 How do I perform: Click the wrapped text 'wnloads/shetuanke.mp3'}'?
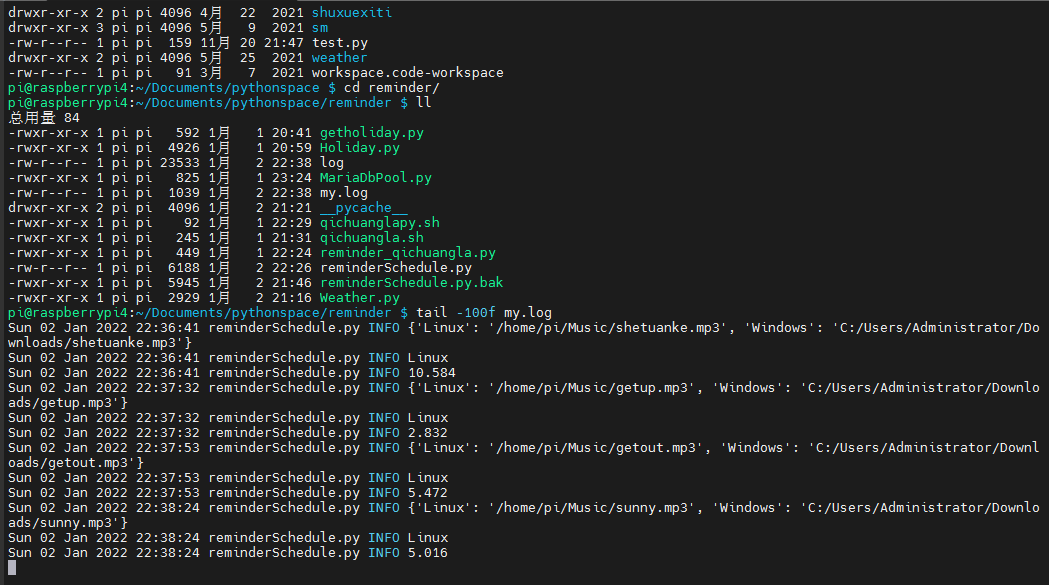[x=100, y=343]
